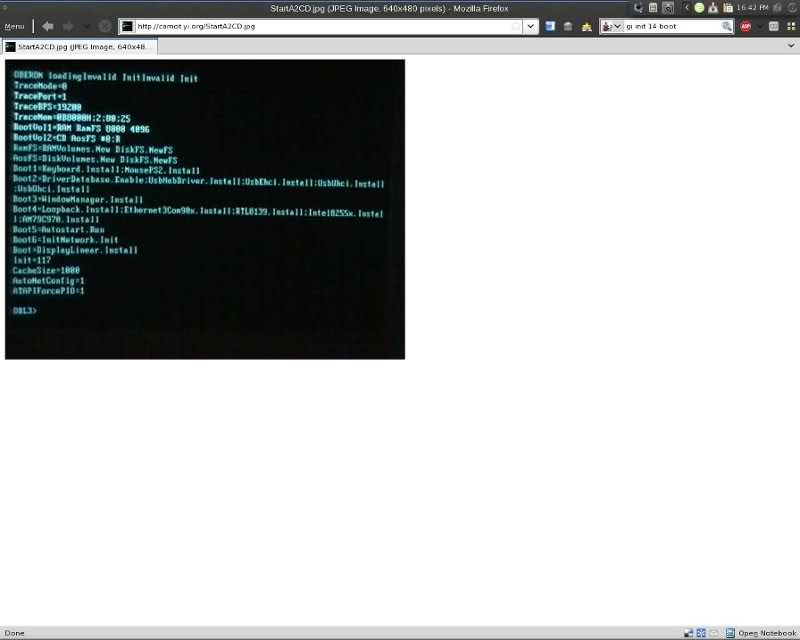Click the site favicon in the address bar

(128, 26)
